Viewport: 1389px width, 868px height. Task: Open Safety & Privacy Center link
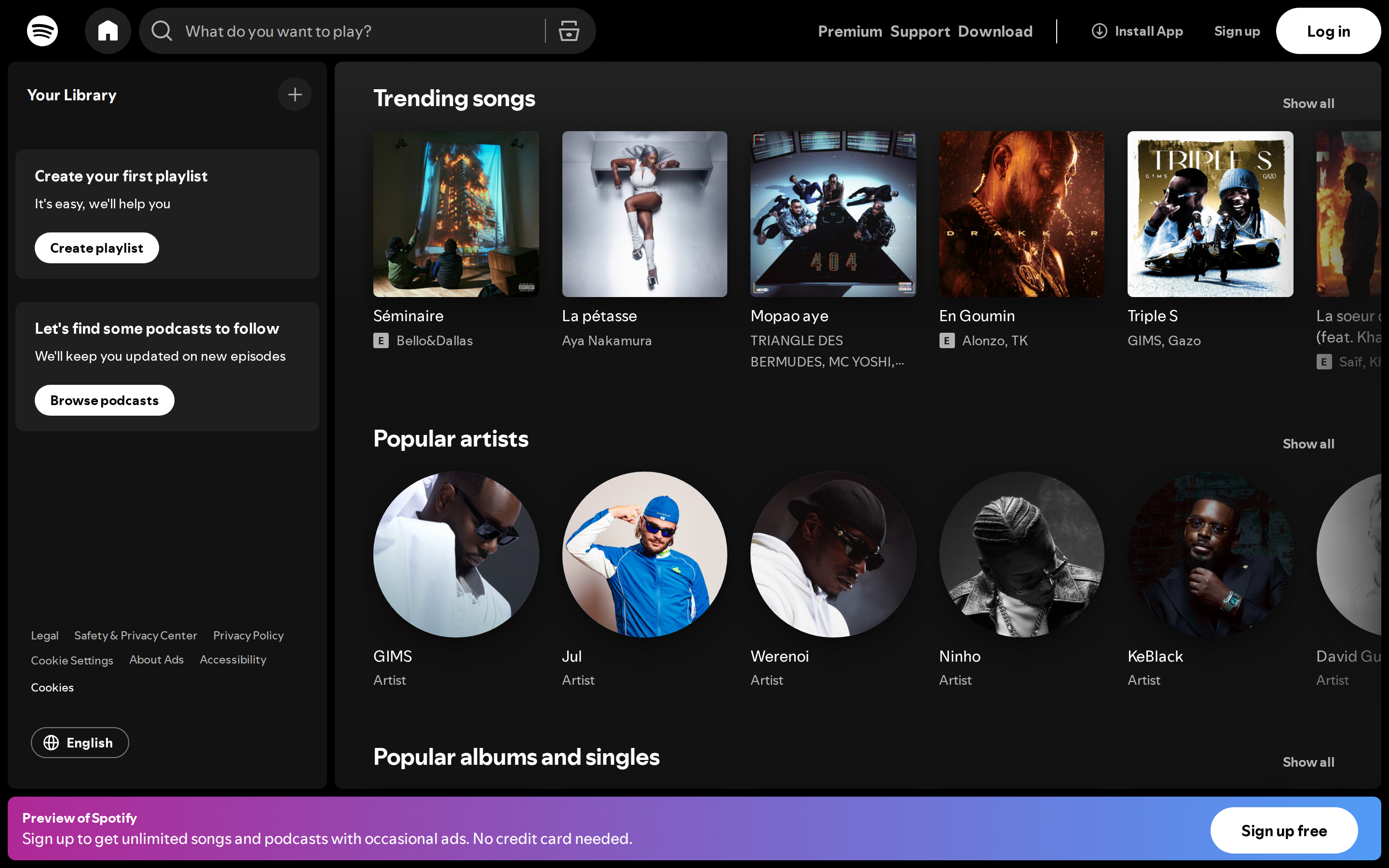(136, 636)
